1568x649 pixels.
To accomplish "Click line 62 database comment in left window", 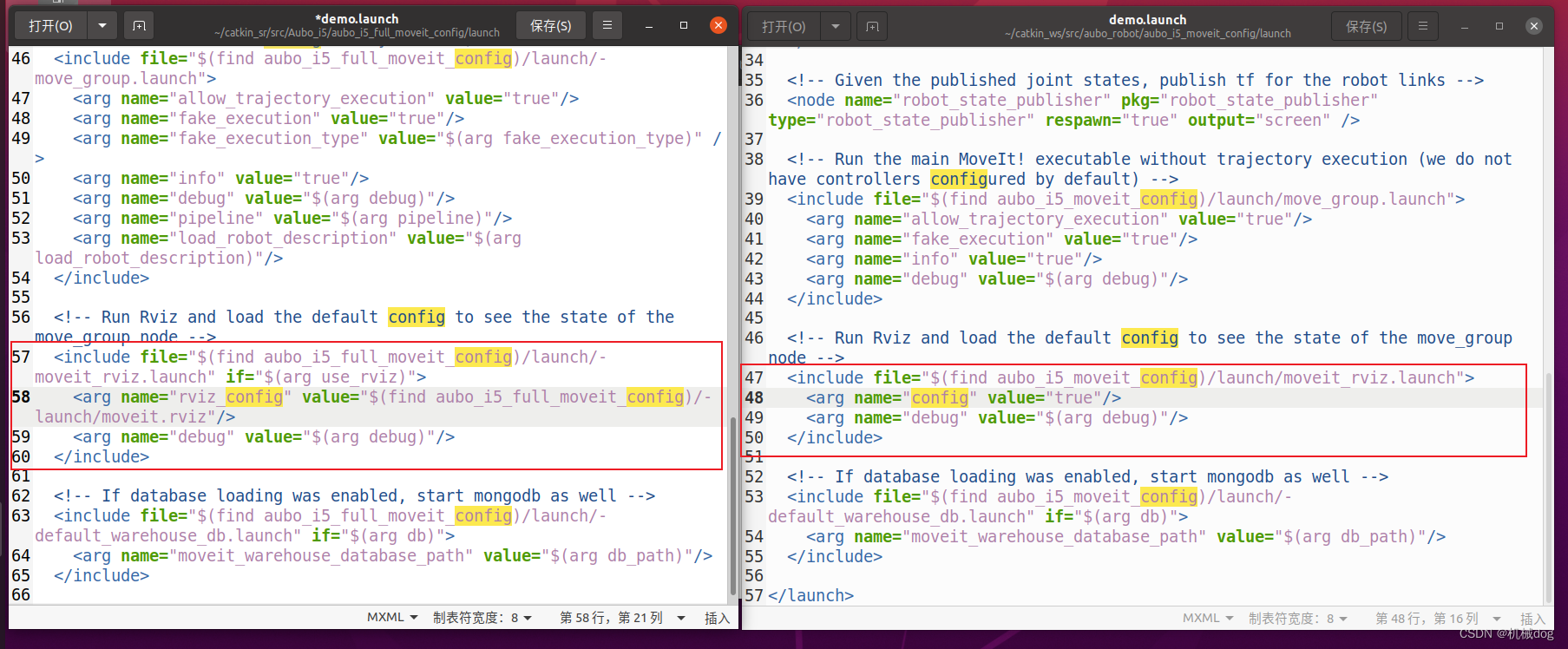I will [354, 495].
